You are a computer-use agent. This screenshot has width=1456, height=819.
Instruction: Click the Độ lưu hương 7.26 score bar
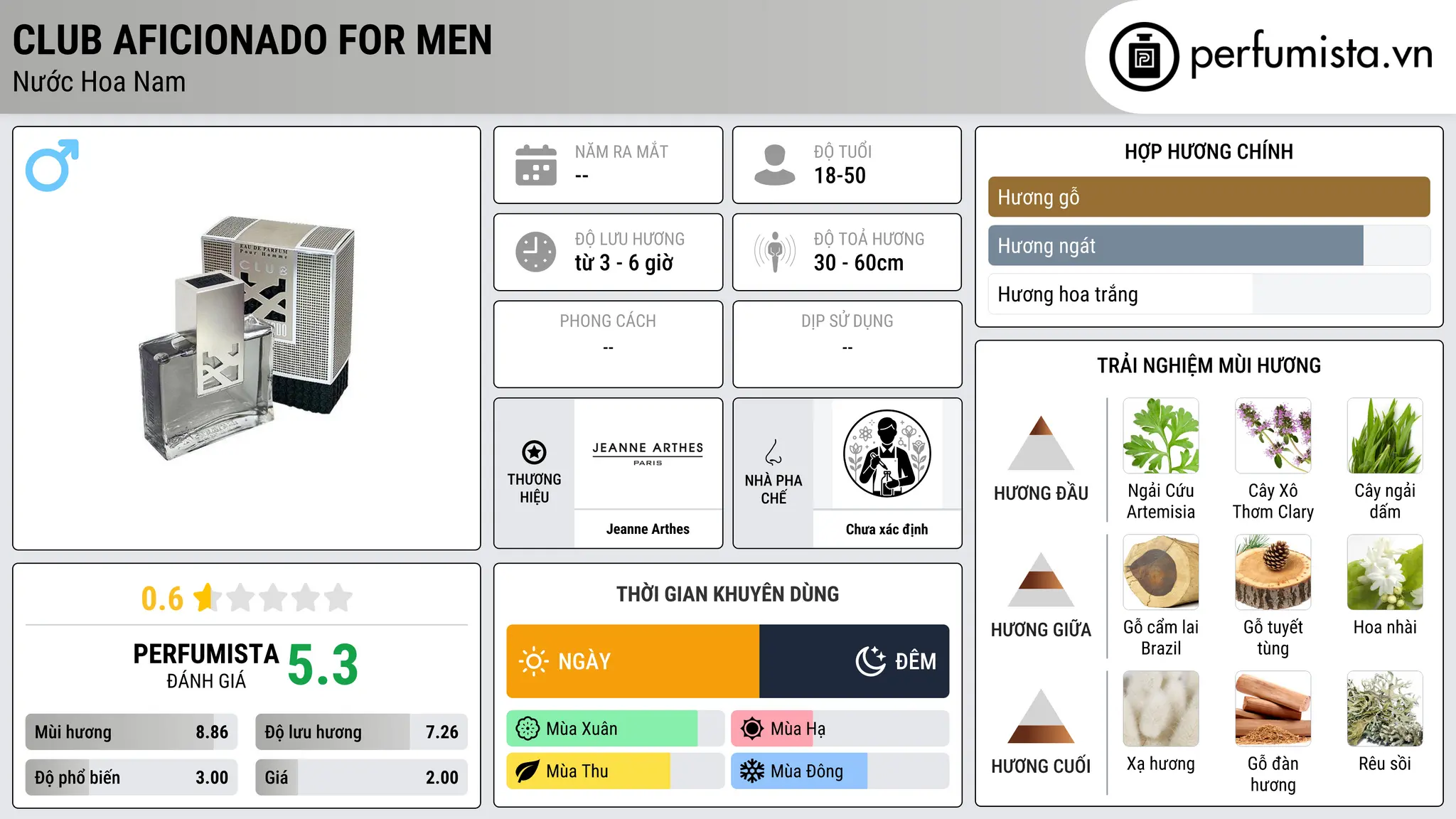(361, 732)
